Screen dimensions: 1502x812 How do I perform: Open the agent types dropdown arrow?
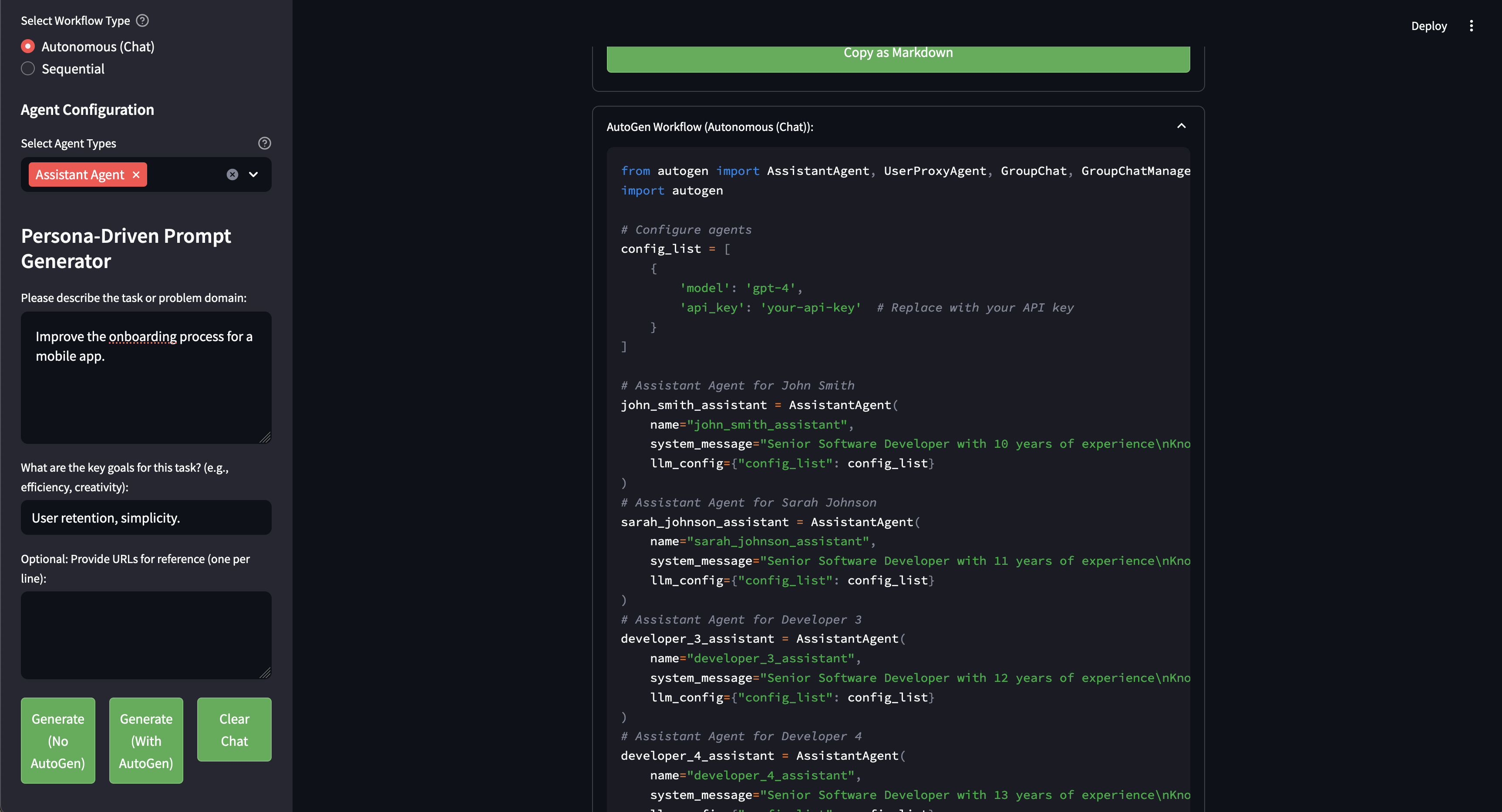[254, 175]
